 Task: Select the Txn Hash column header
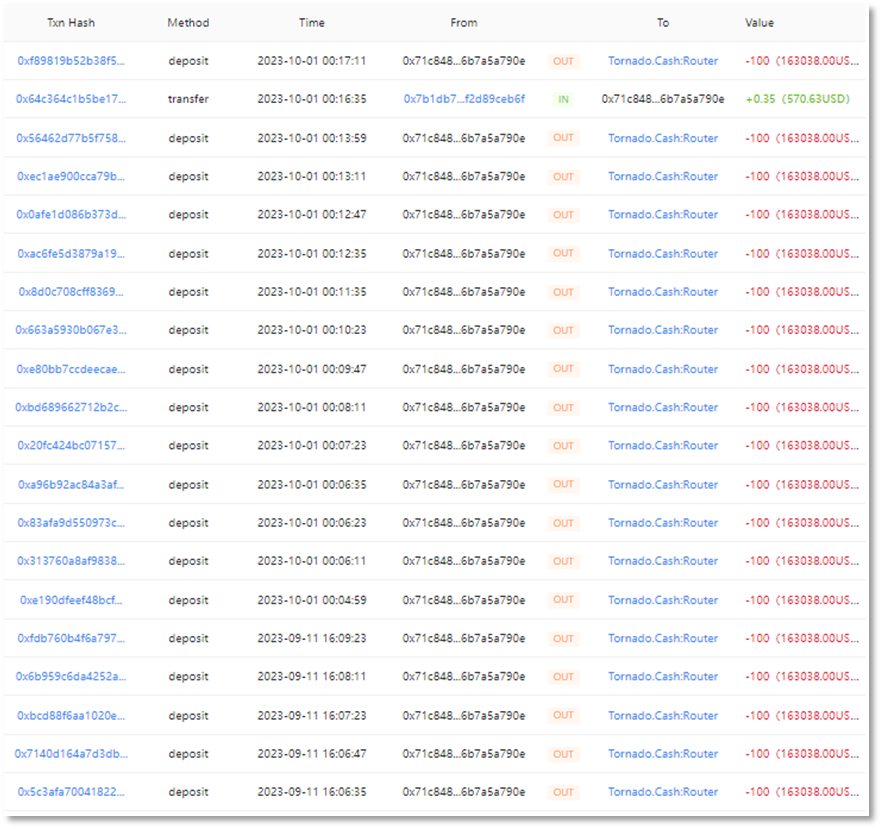(69, 22)
